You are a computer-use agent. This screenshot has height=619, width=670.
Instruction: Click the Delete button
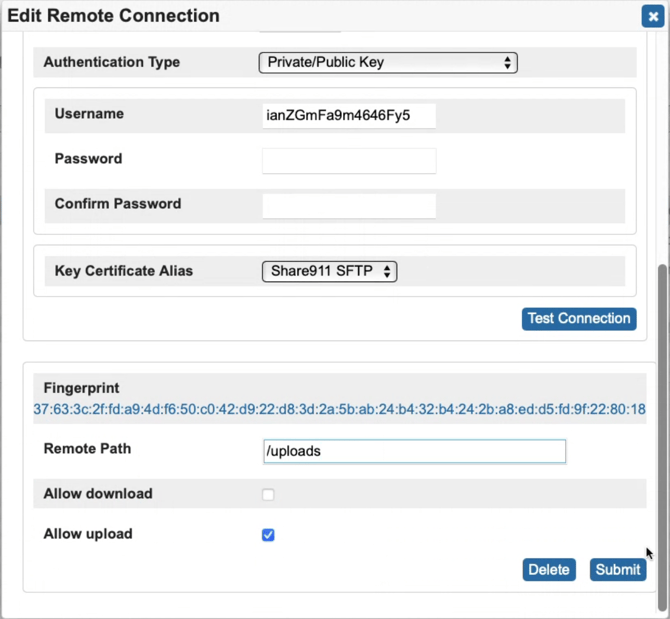pos(549,569)
